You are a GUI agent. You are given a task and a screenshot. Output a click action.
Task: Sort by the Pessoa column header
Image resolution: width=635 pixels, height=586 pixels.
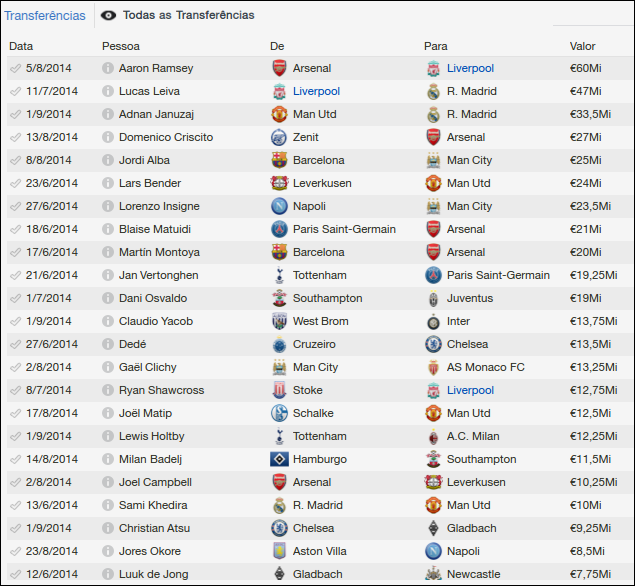(x=121, y=46)
